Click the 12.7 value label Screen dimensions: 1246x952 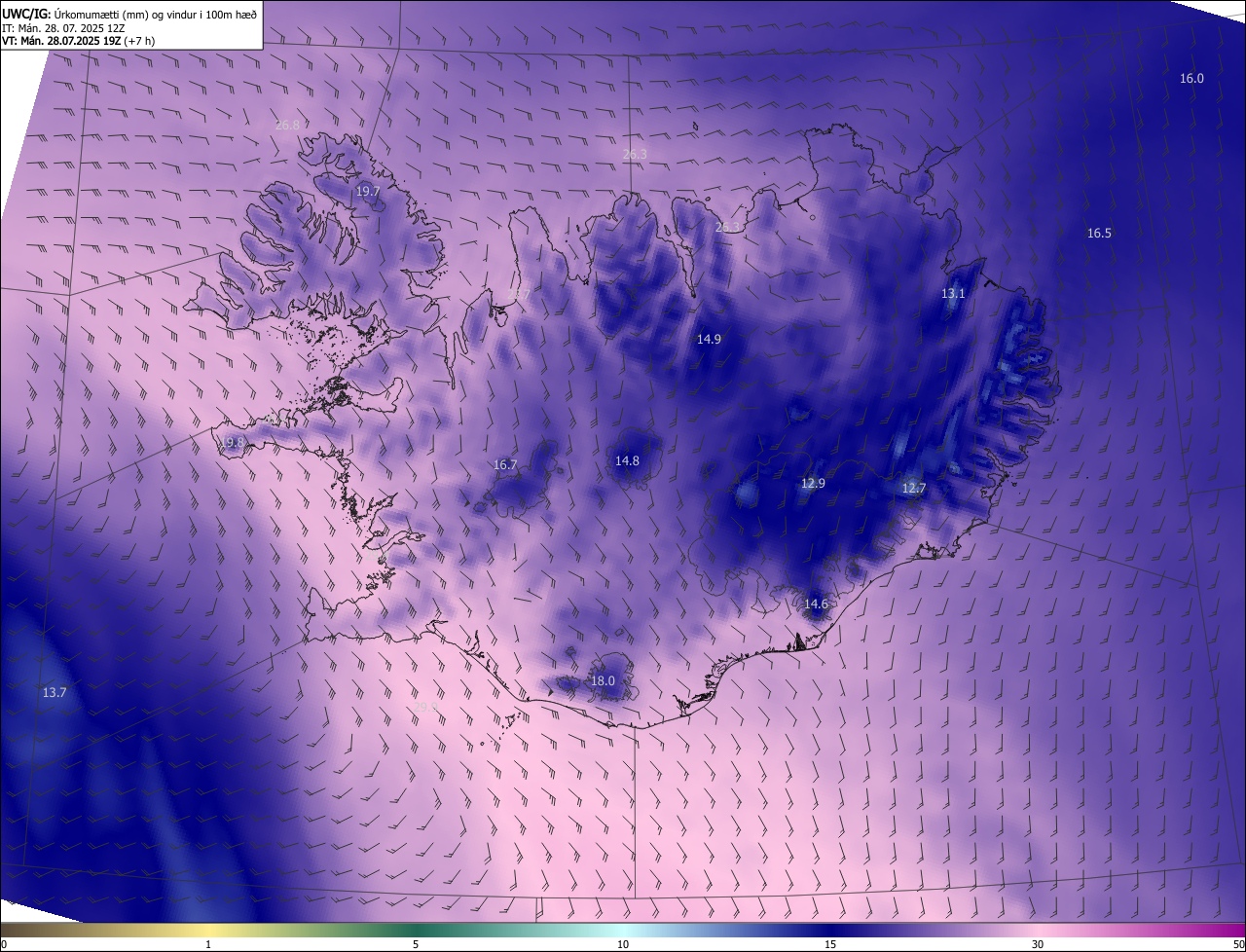coord(913,488)
